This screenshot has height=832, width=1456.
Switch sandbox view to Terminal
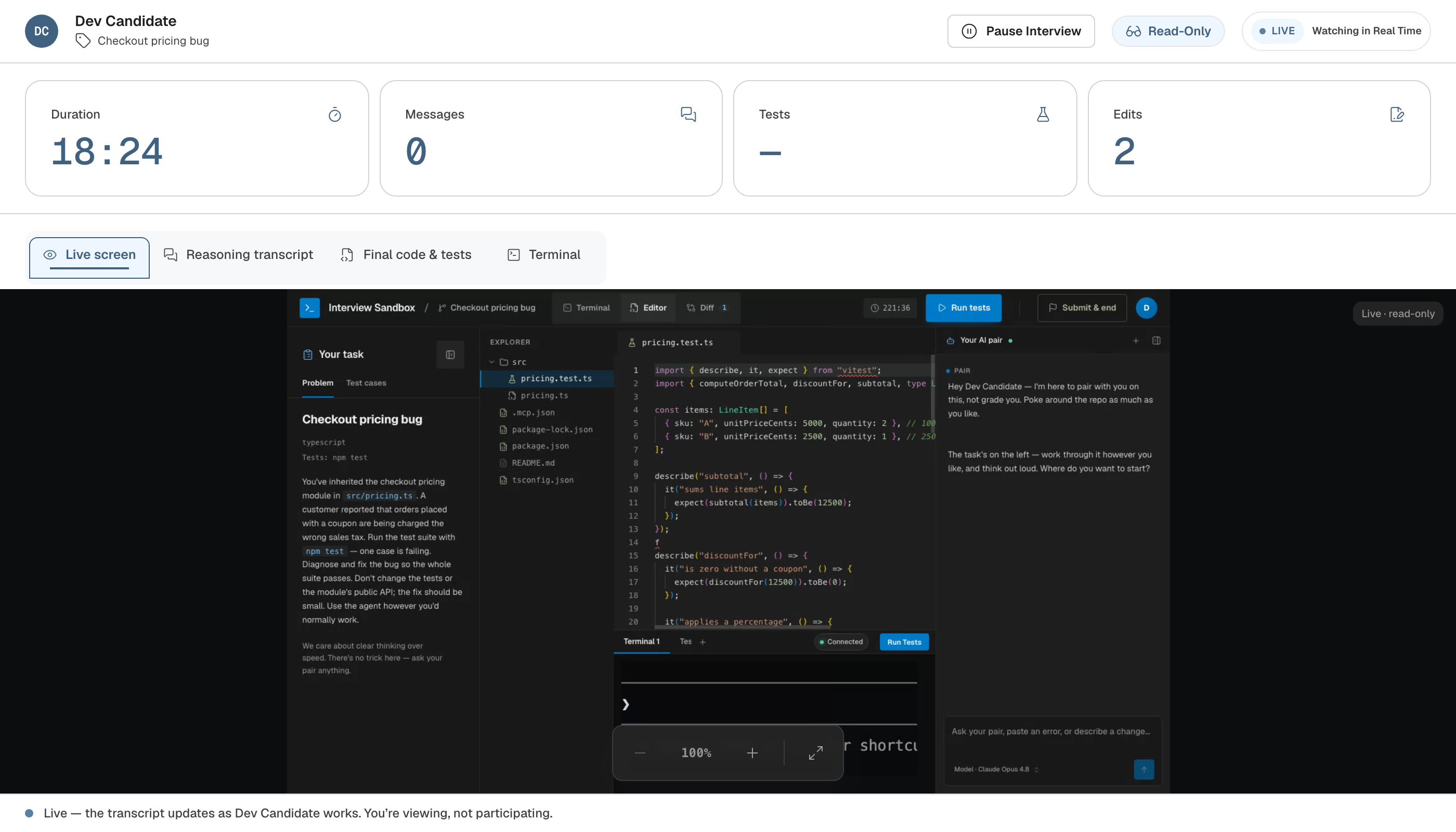(x=586, y=308)
